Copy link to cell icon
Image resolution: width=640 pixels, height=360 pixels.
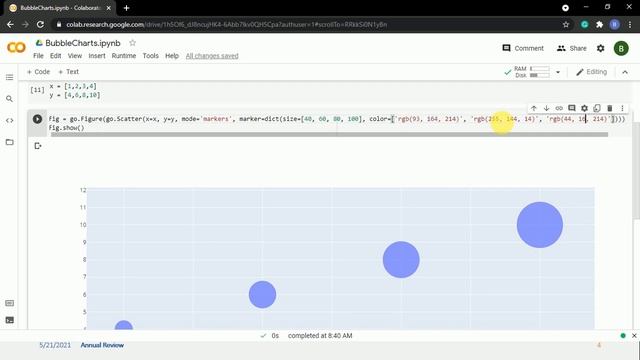click(x=559, y=108)
